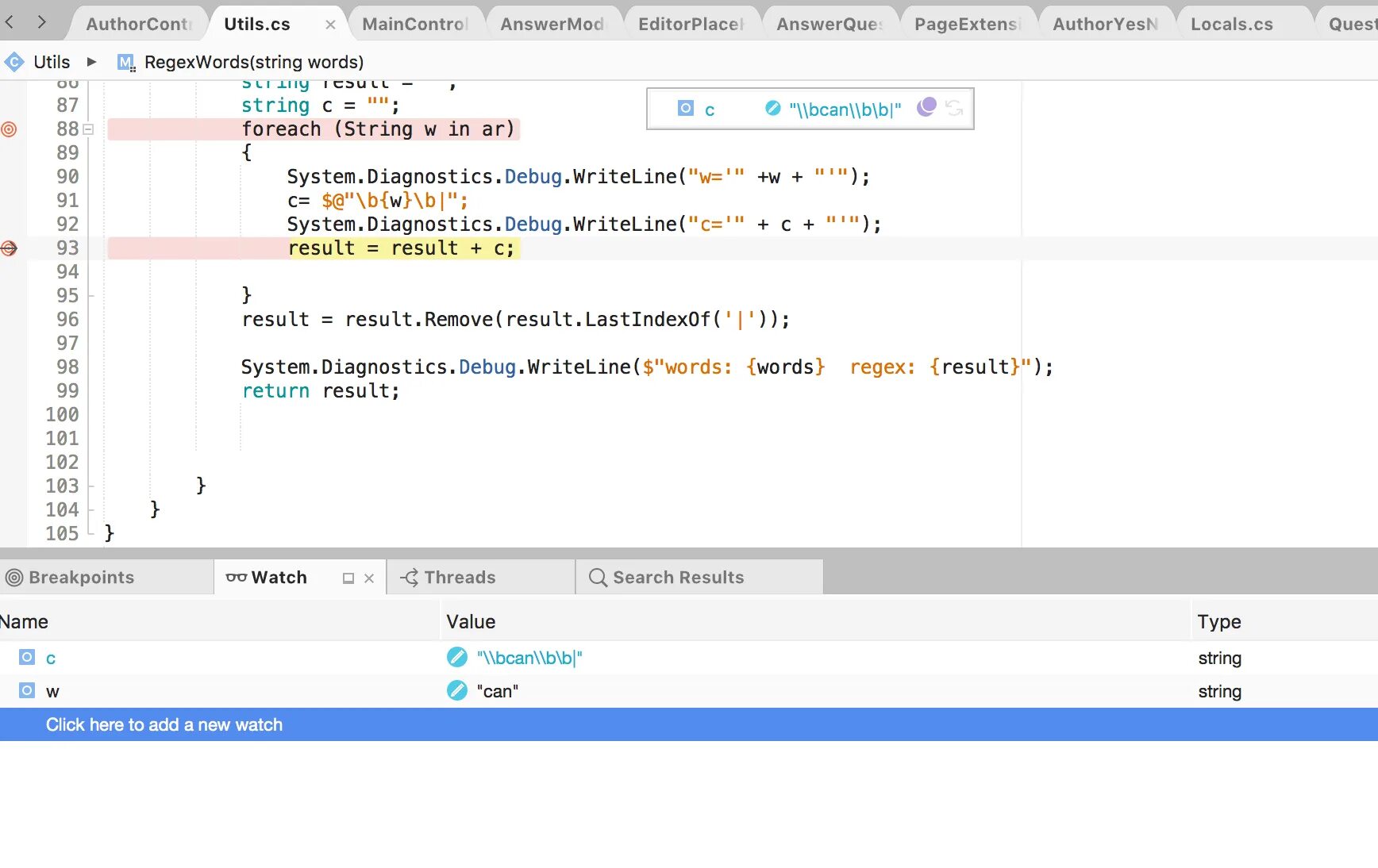
Task: Click the foreach statement on line 88
Action: pos(379,129)
